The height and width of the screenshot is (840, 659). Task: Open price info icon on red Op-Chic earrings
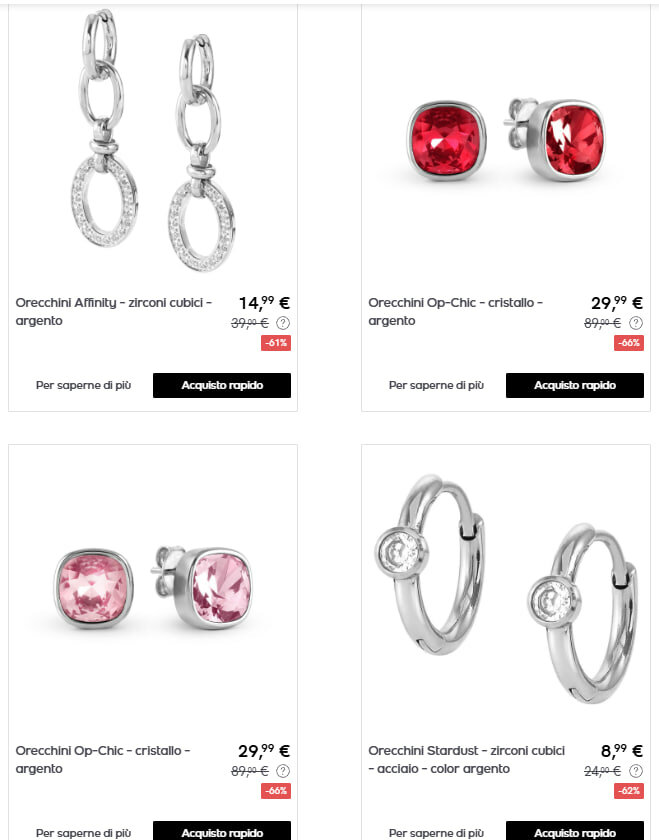click(635, 323)
